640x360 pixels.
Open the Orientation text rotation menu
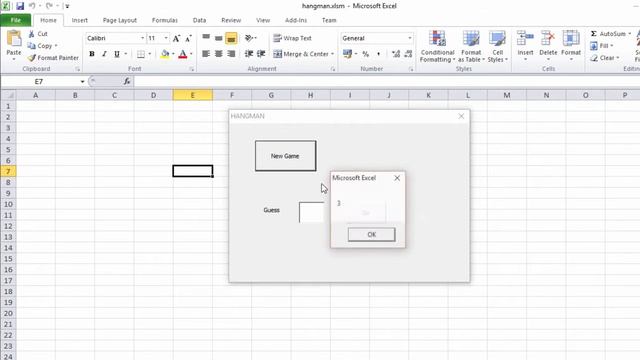[250, 38]
